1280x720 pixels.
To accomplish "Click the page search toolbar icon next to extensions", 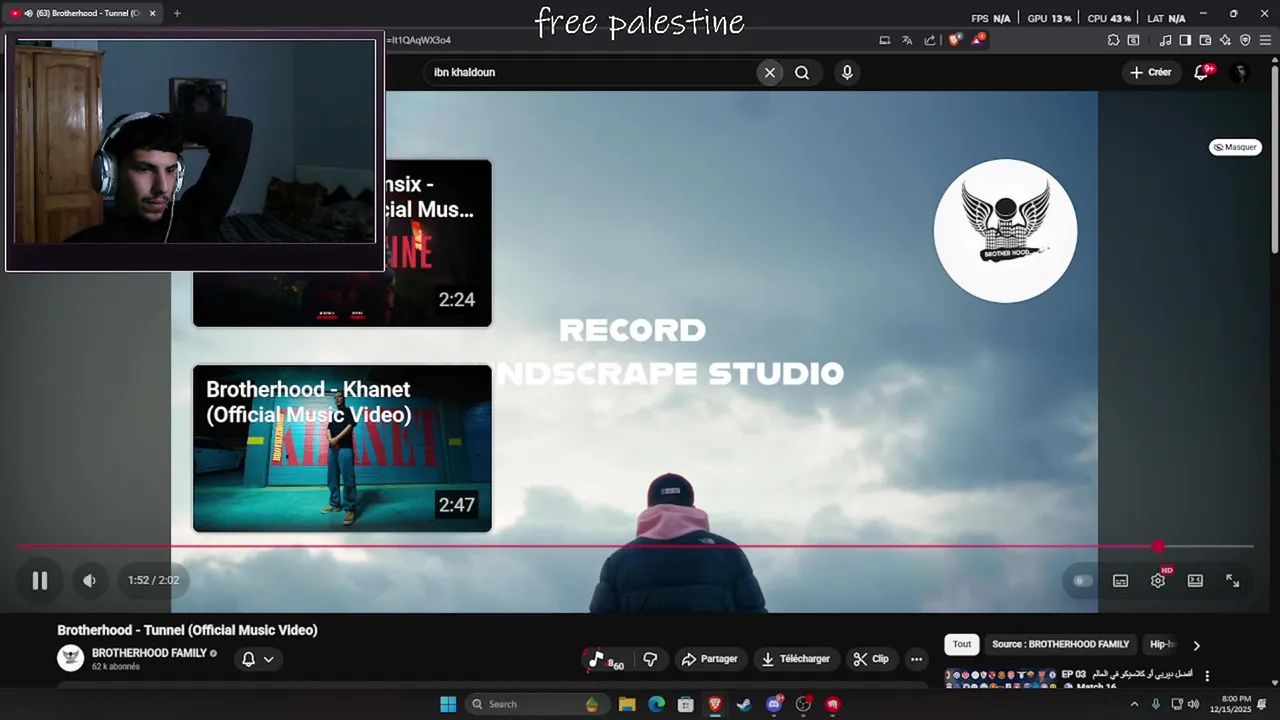I will [1133, 40].
